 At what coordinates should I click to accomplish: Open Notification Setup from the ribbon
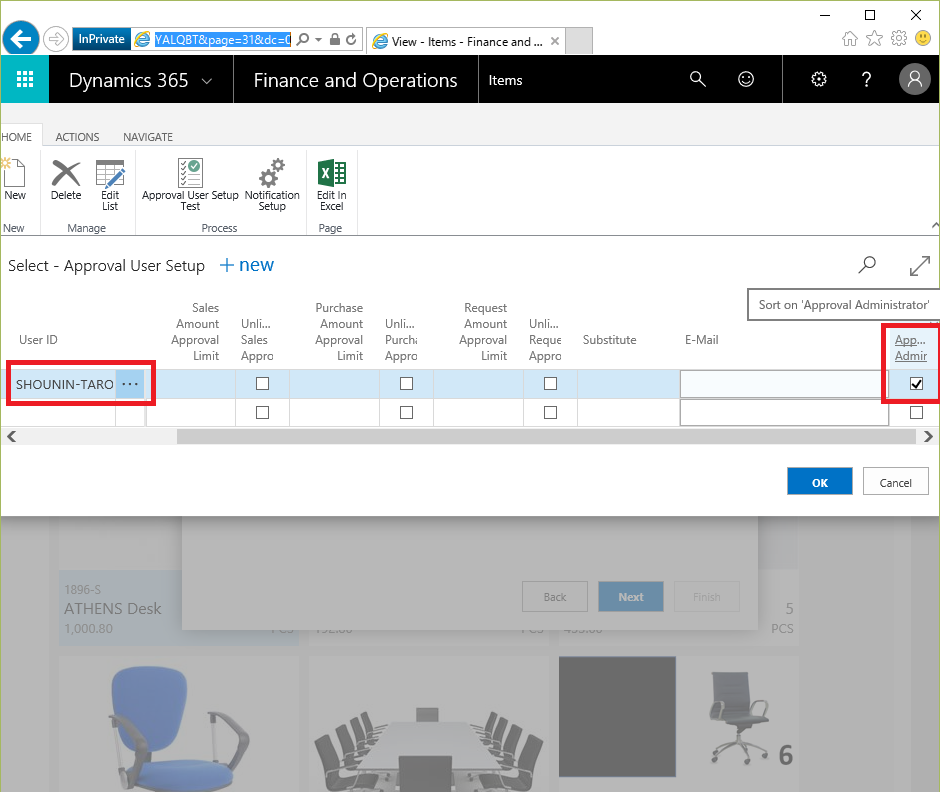272,185
